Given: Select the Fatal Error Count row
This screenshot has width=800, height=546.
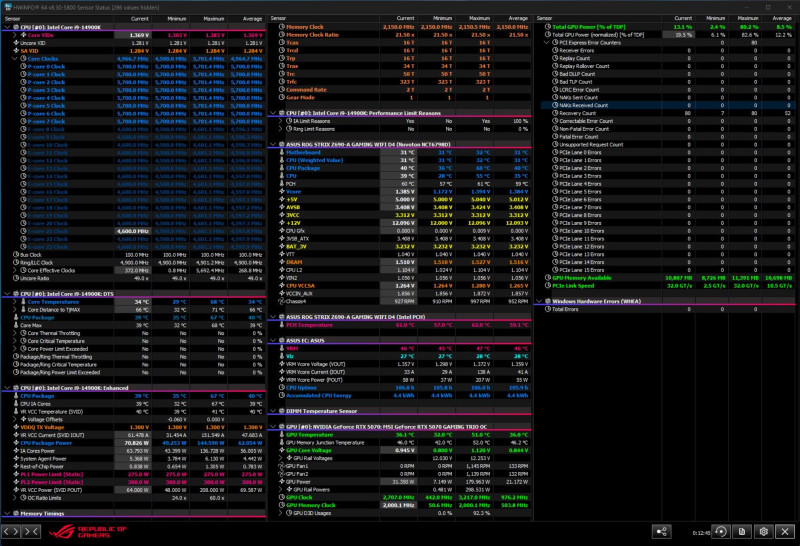Looking at the screenshot, I should 668,137.
